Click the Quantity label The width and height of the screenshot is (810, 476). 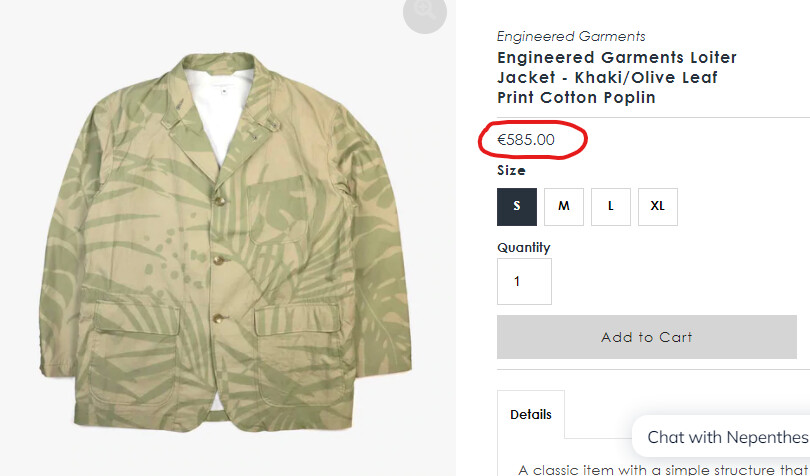(524, 247)
